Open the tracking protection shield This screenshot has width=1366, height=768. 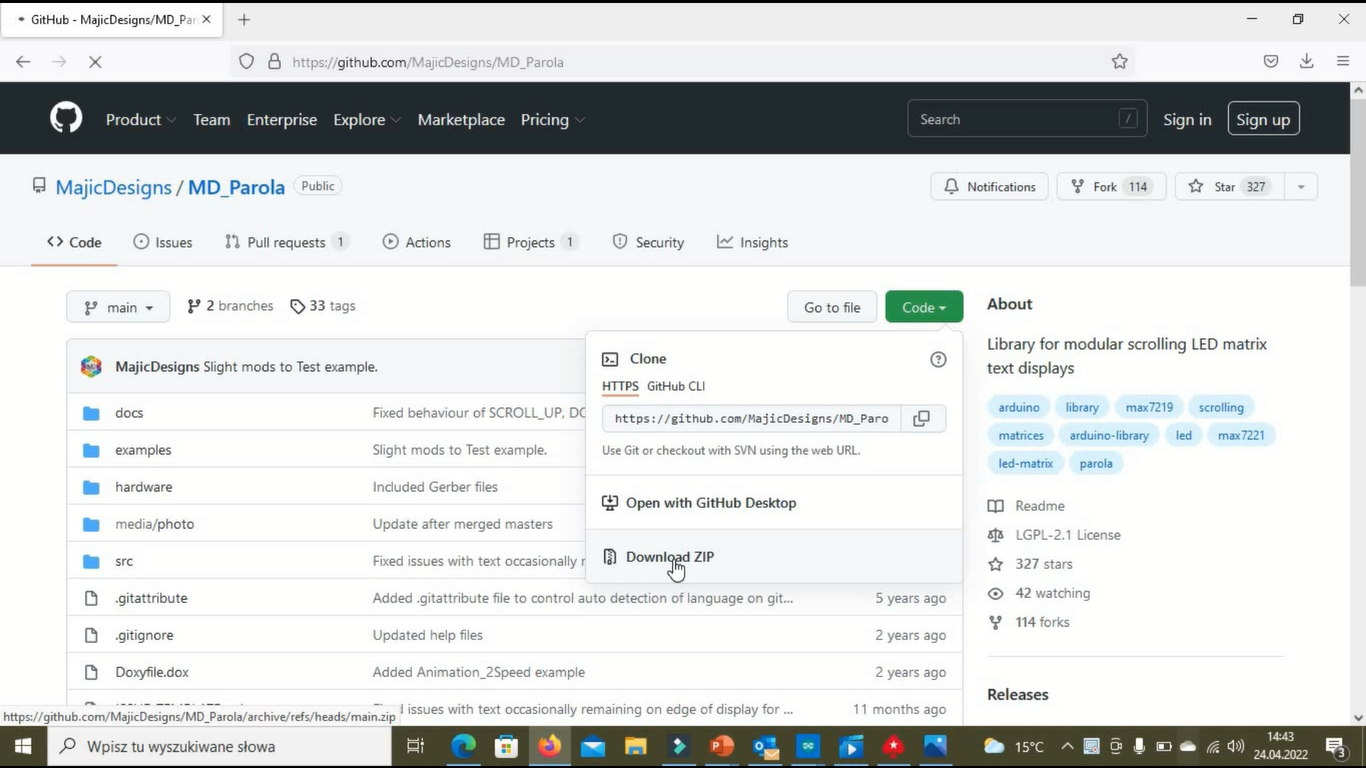[x=247, y=62]
